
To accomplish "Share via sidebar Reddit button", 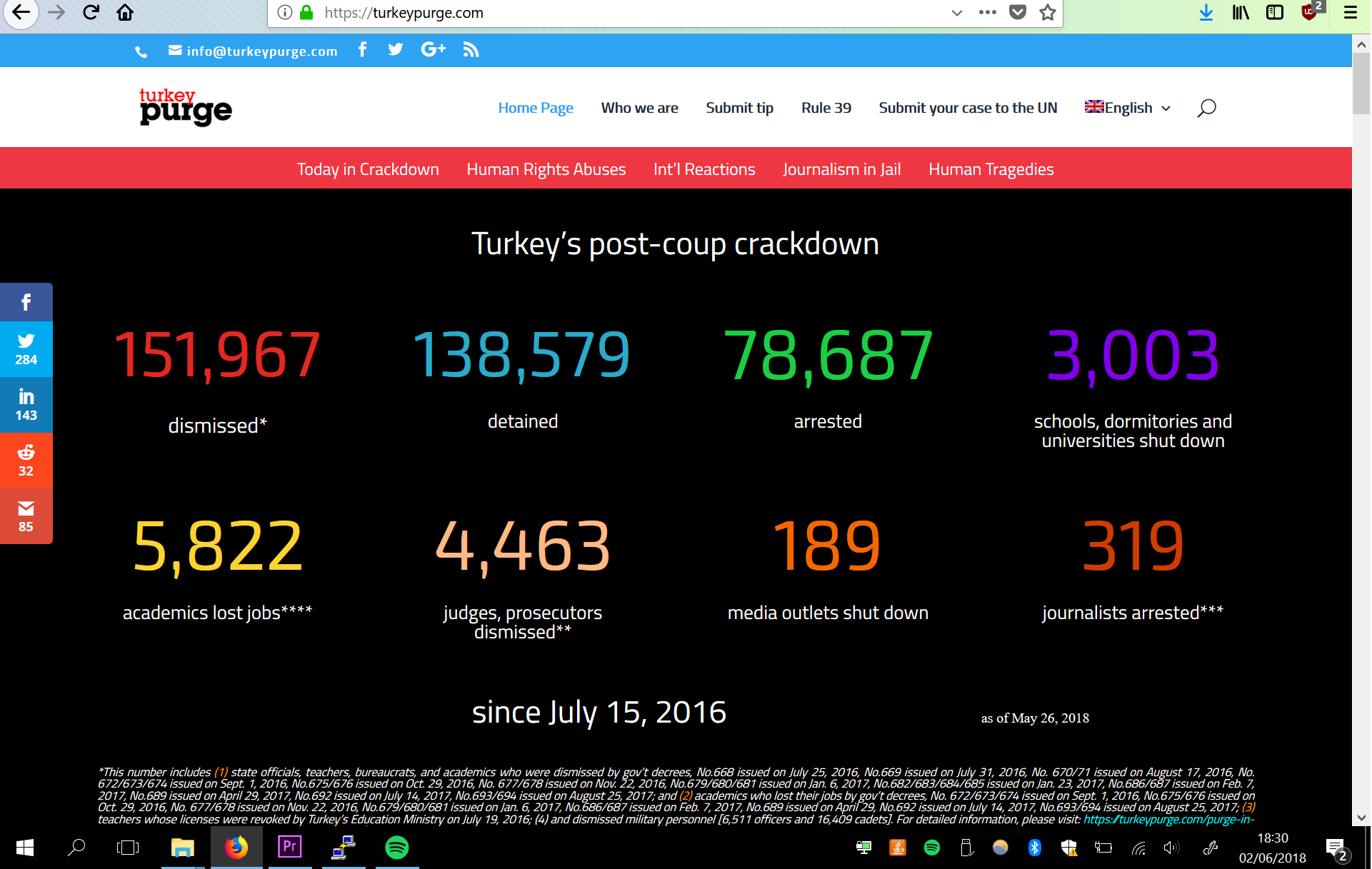I will 26,461.
